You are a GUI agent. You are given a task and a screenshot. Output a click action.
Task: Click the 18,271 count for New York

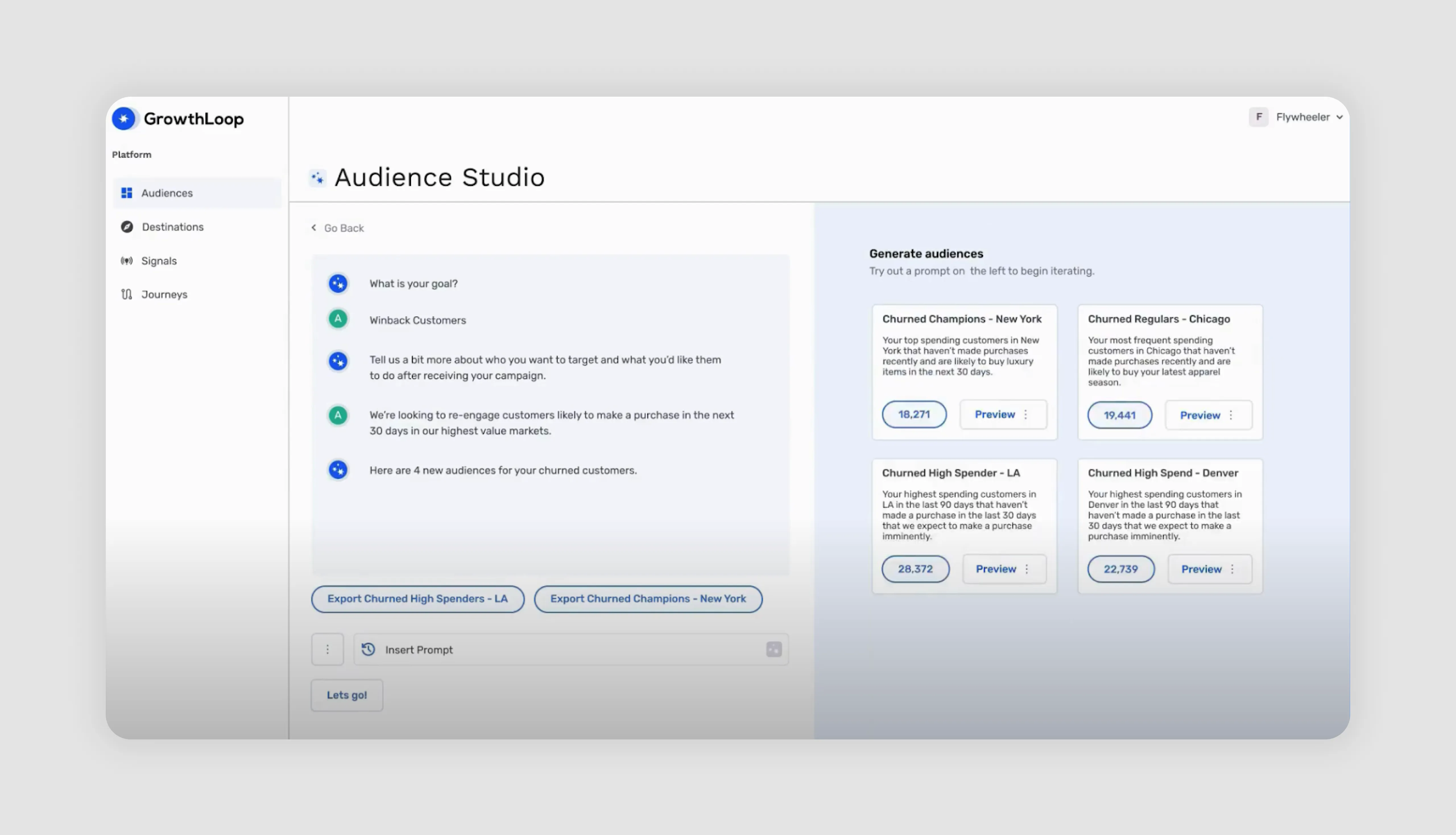914,414
